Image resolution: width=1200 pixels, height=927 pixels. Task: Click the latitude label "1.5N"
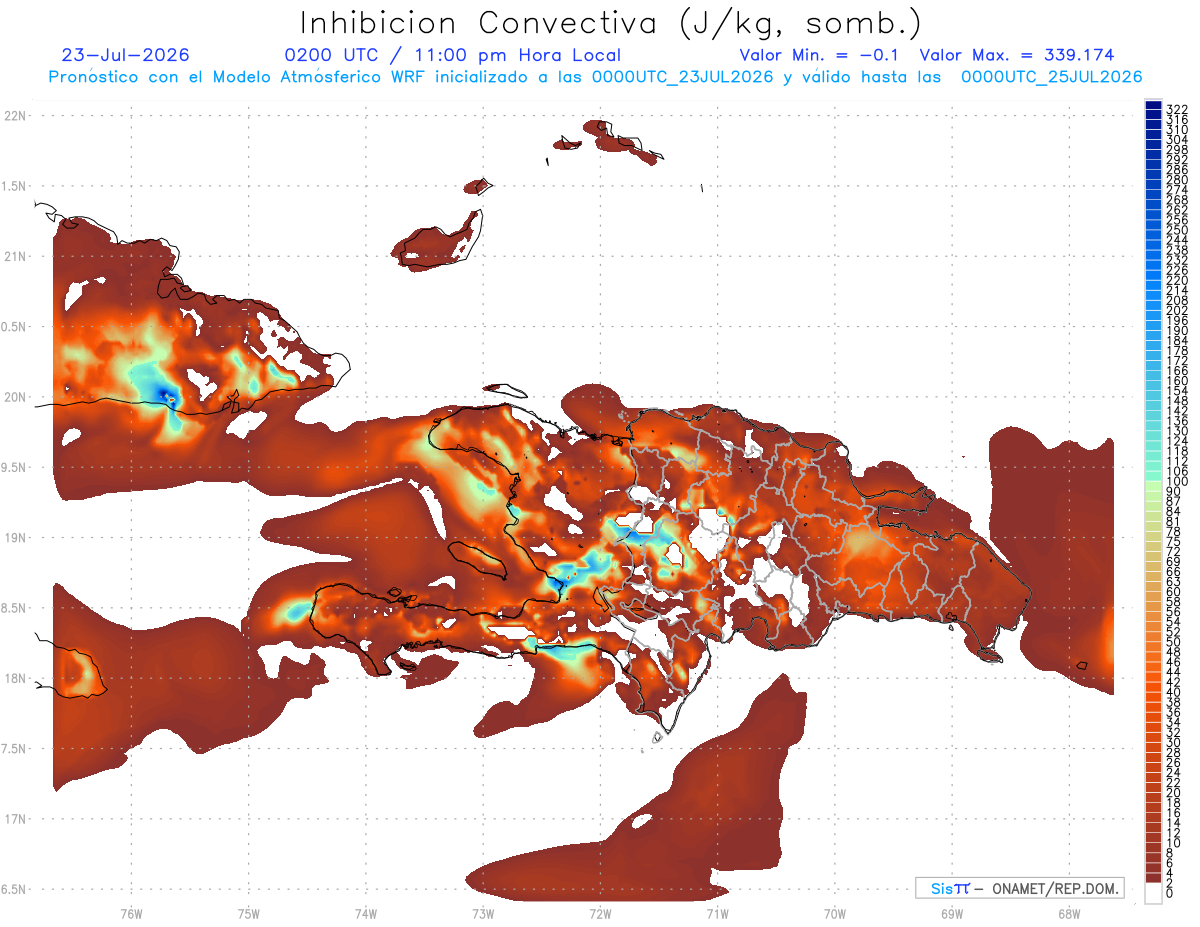pyautogui.click(x=14, y=186)
